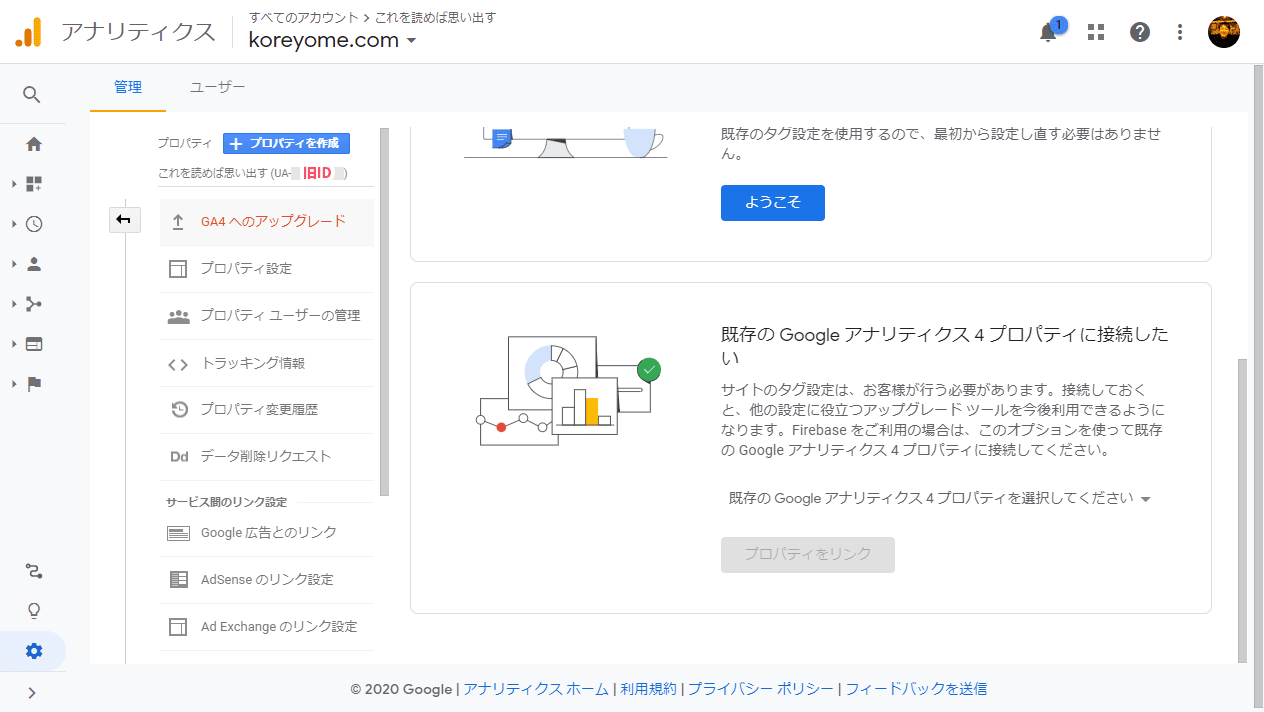The image size is (1264, 712).
Task: Open Discover lightbulb icon
Action: pos(34,611)
